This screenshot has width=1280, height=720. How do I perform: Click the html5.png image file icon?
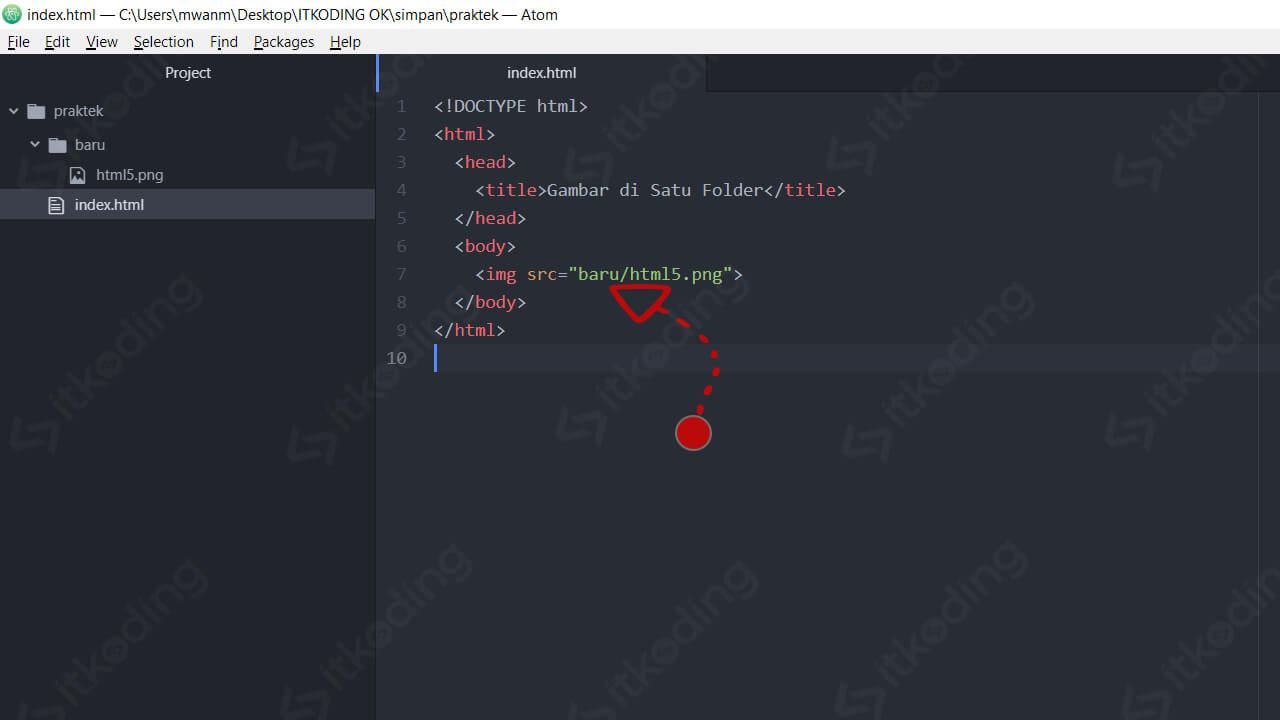coord(77,175)
